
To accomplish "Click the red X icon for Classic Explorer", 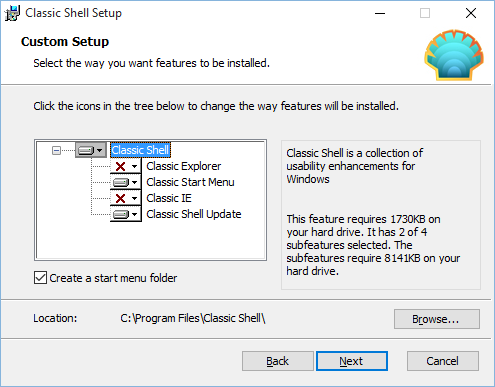I will coord(120,166).
